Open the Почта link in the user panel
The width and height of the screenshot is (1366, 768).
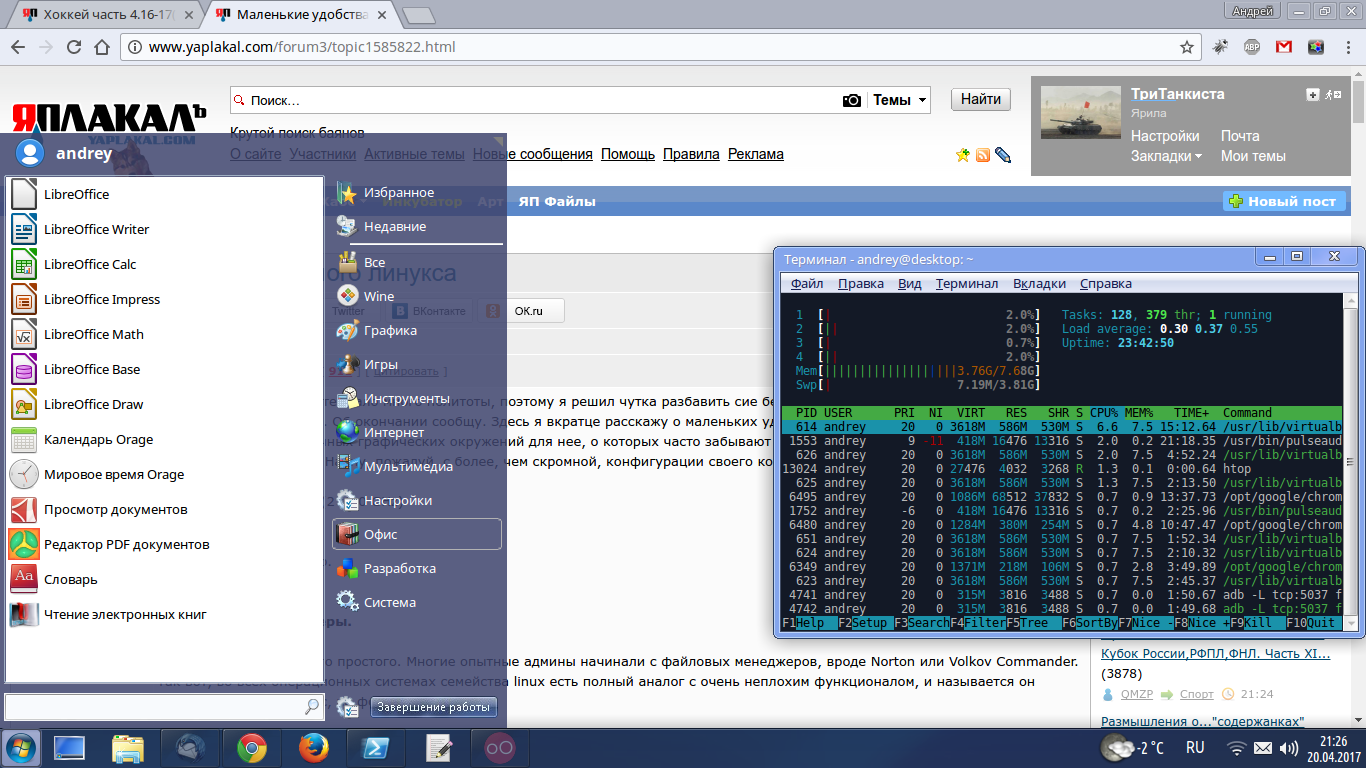[1240, 136]
